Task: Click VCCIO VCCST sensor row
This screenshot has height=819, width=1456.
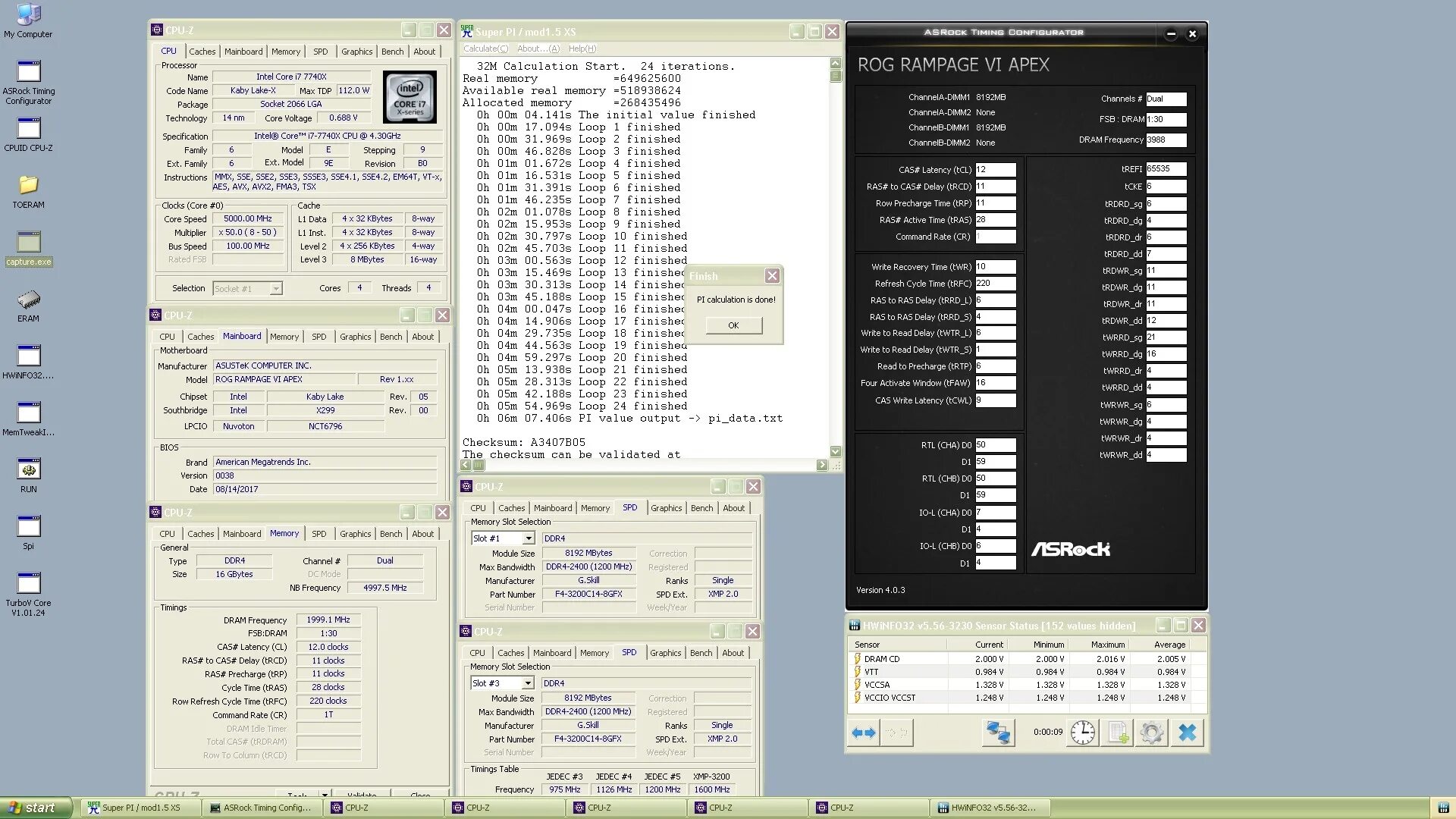Action: tap(1027, 698)
